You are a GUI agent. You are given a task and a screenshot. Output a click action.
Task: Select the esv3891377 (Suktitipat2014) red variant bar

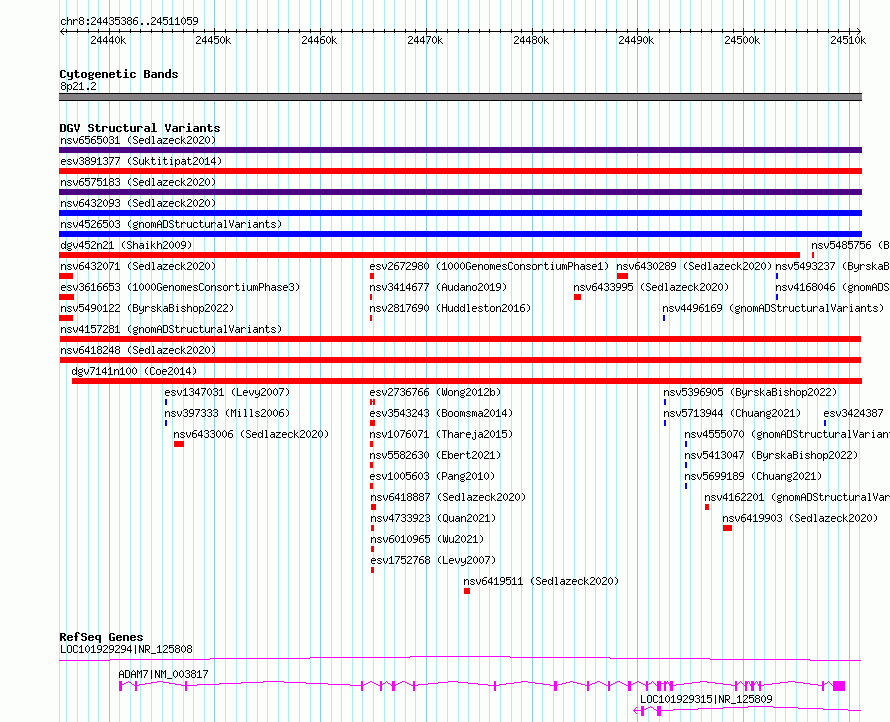(x=460, y=171)
